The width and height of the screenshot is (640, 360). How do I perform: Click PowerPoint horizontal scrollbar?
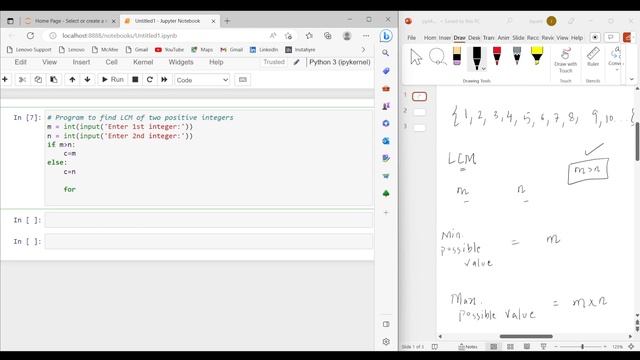(526, 336)
